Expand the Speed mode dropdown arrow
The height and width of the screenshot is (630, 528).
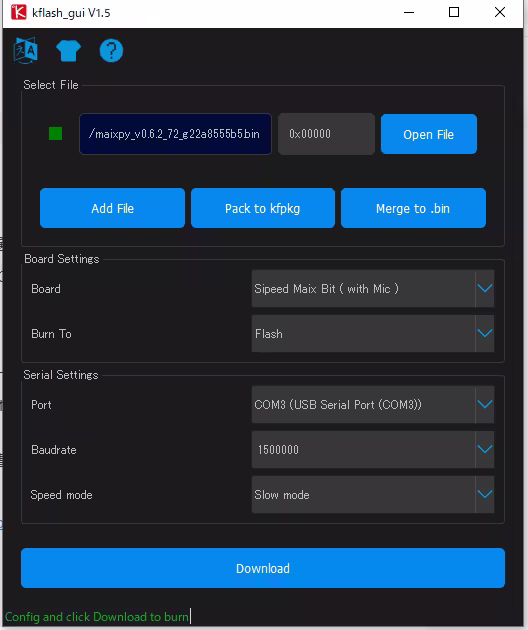(485, 495)
